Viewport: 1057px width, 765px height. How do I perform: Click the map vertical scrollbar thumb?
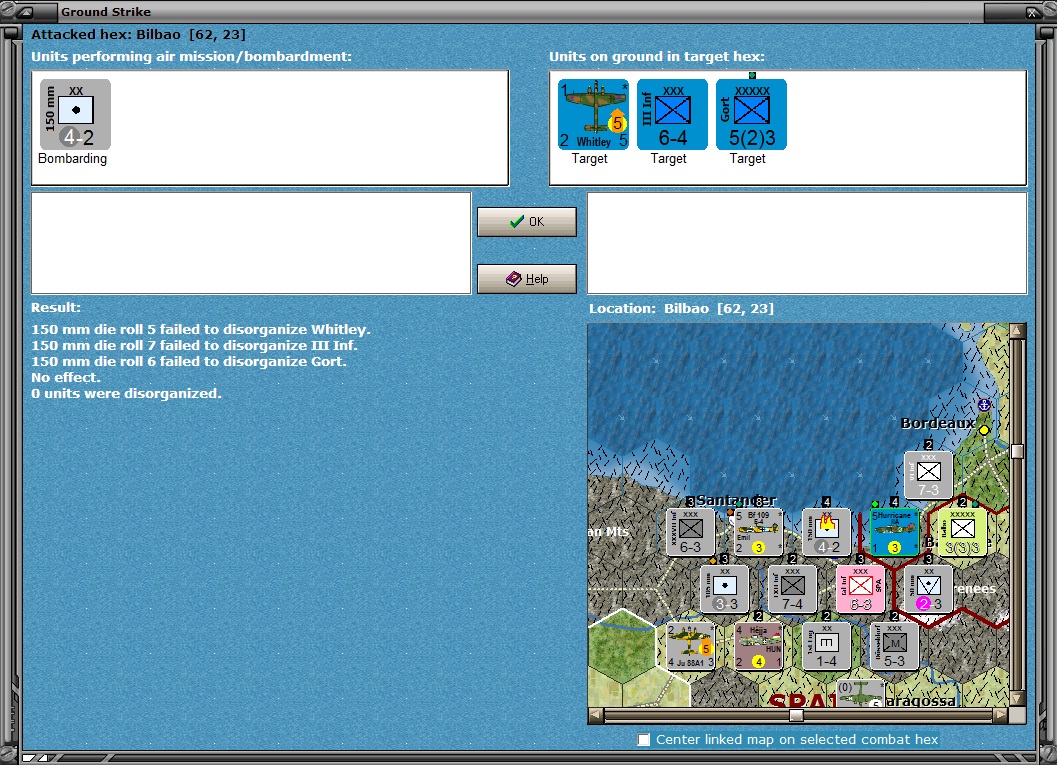coord(1017,452)
